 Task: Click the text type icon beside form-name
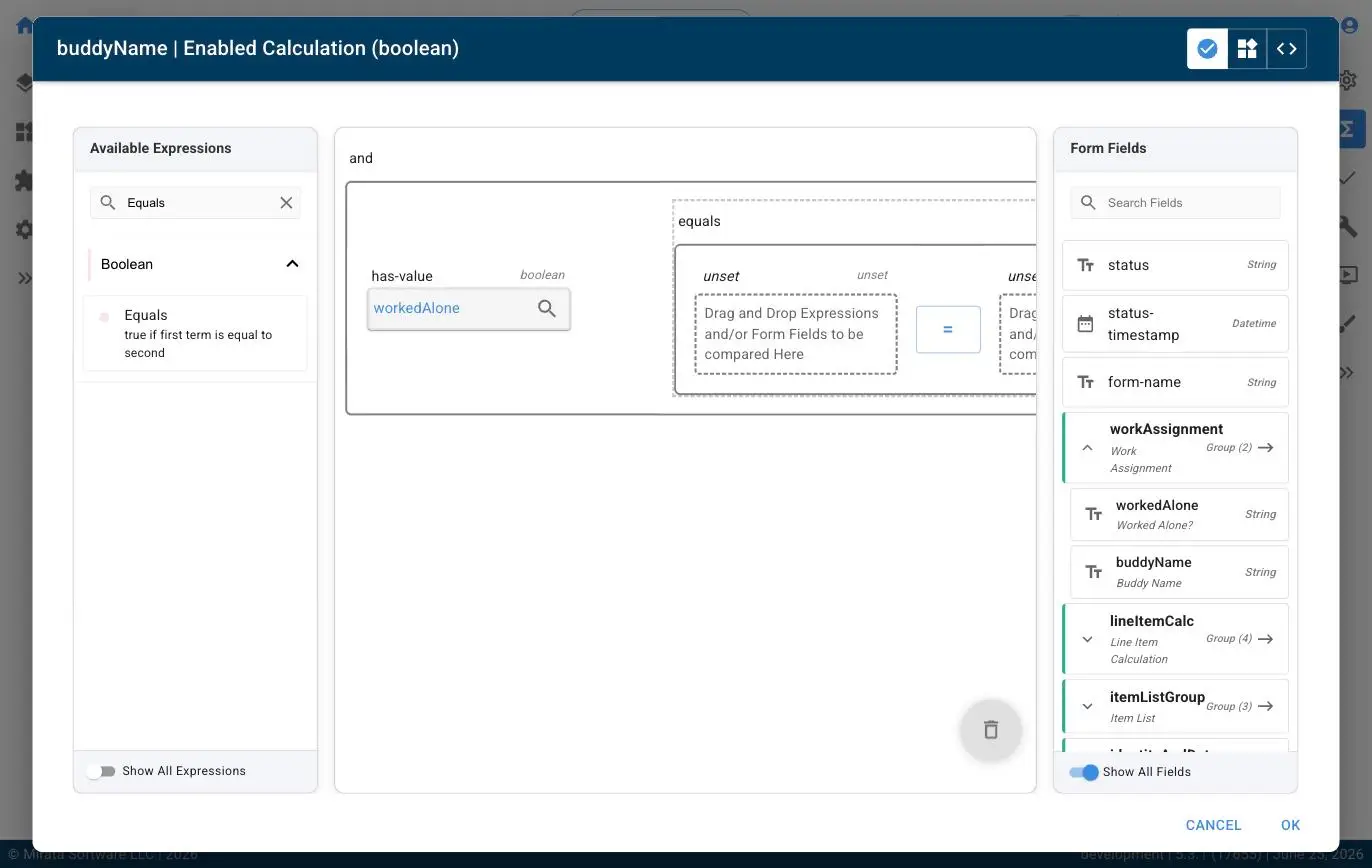point(1085,382)
